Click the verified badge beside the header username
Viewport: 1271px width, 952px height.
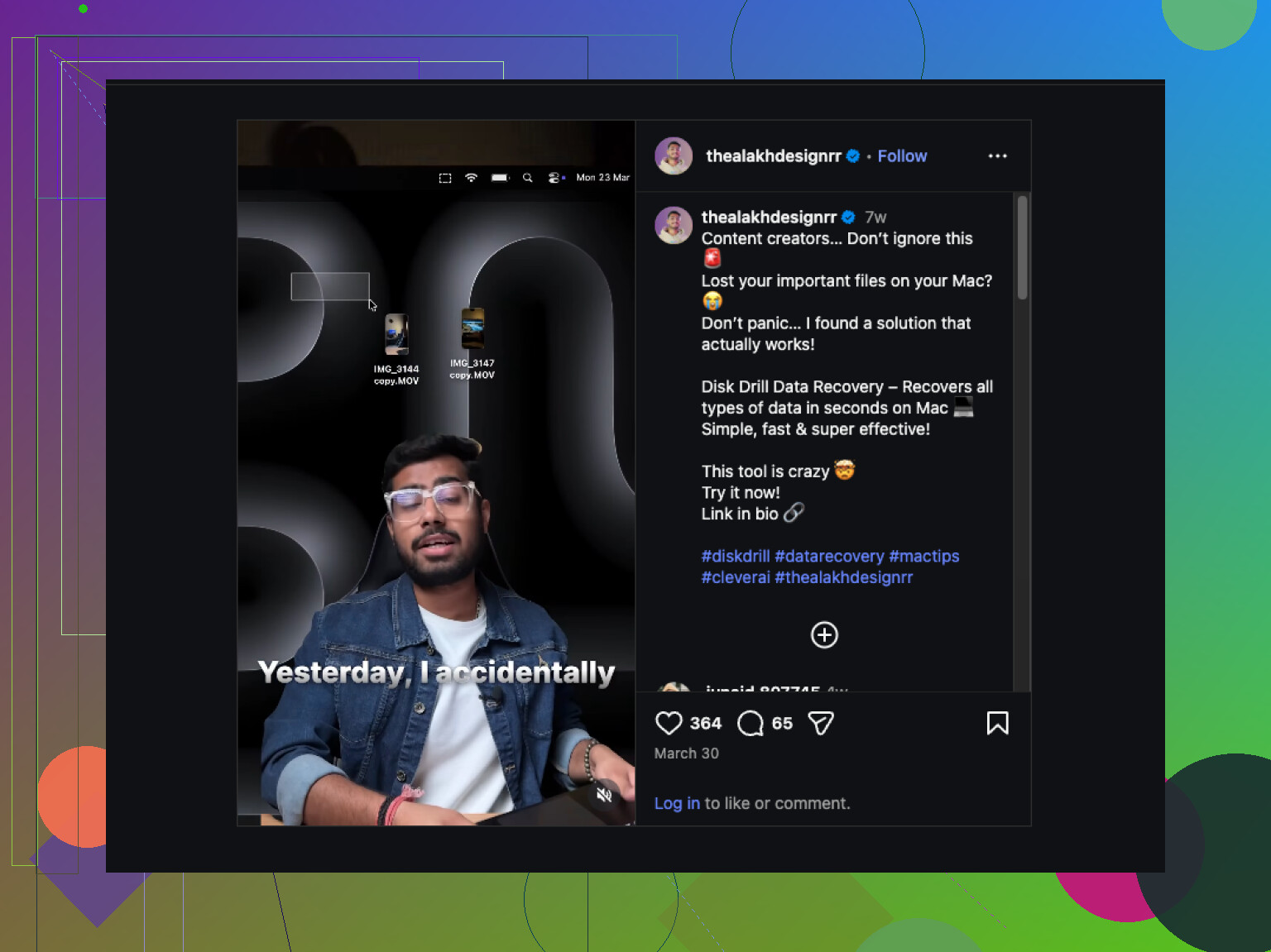[x=853, y=156]
